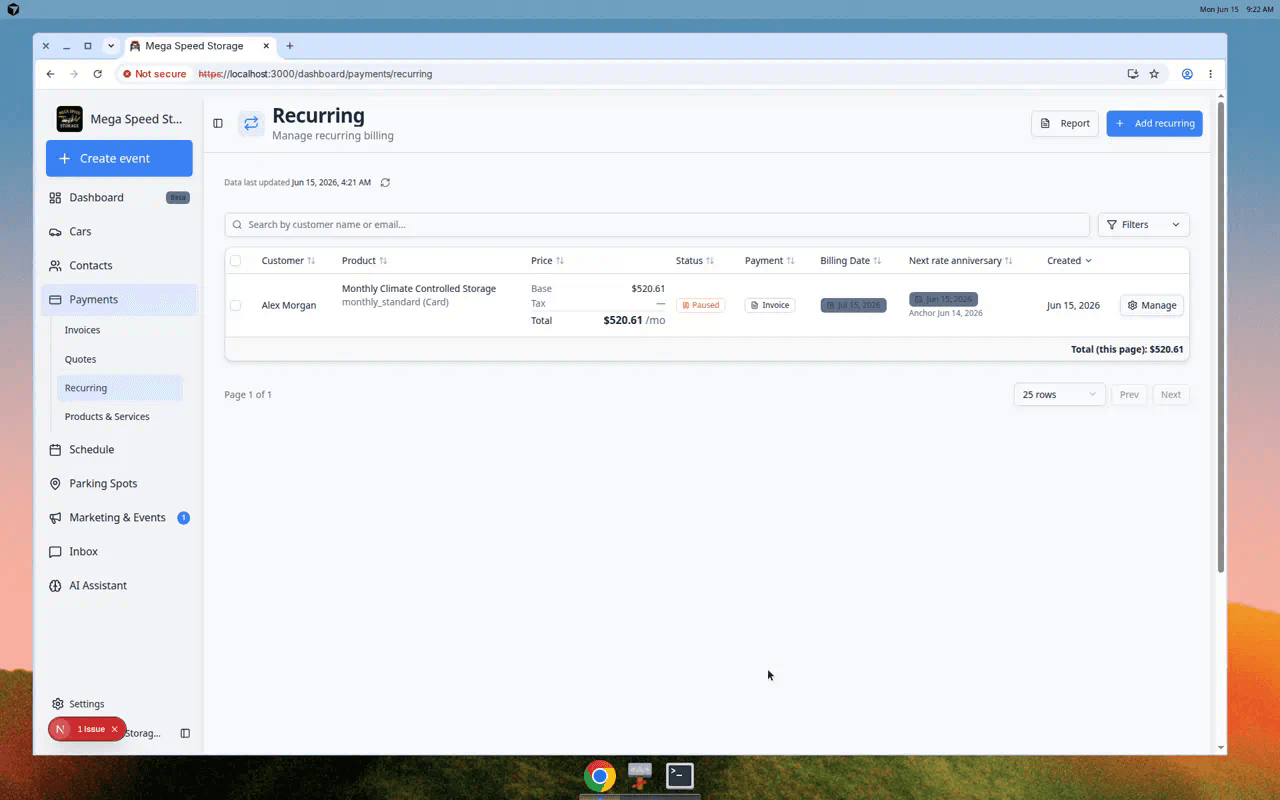Click the install app icon in address bar

coord(1133,74)
